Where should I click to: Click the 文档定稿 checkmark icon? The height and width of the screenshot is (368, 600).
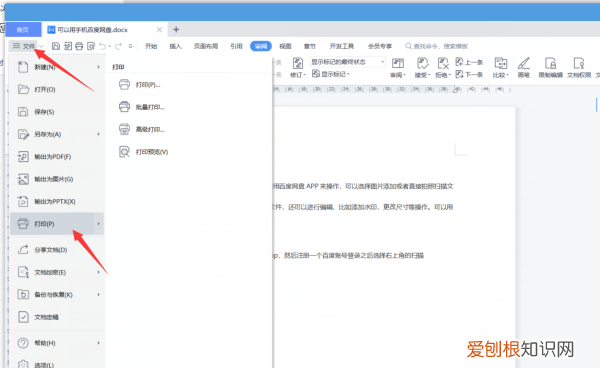coord(23,317)
